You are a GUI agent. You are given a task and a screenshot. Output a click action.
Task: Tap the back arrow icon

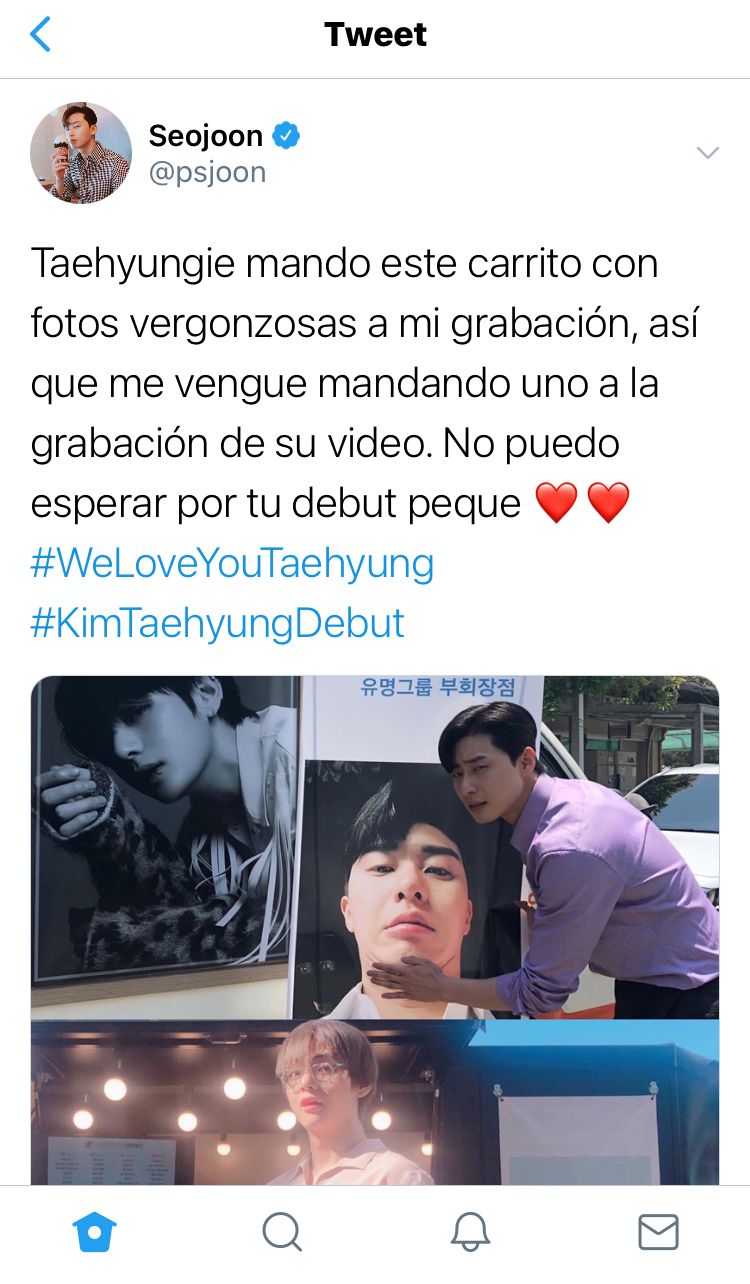tap(40, 35)
